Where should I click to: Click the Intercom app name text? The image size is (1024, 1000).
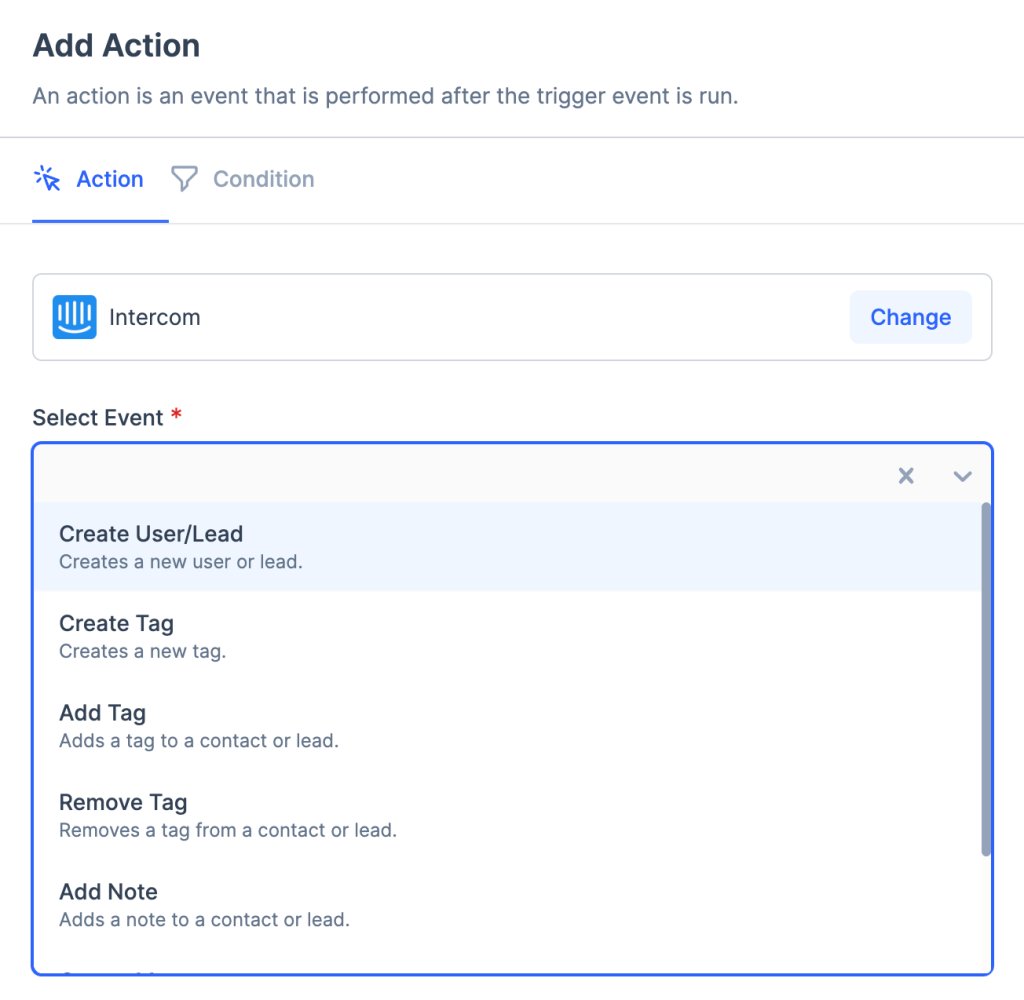coord(154,317)
